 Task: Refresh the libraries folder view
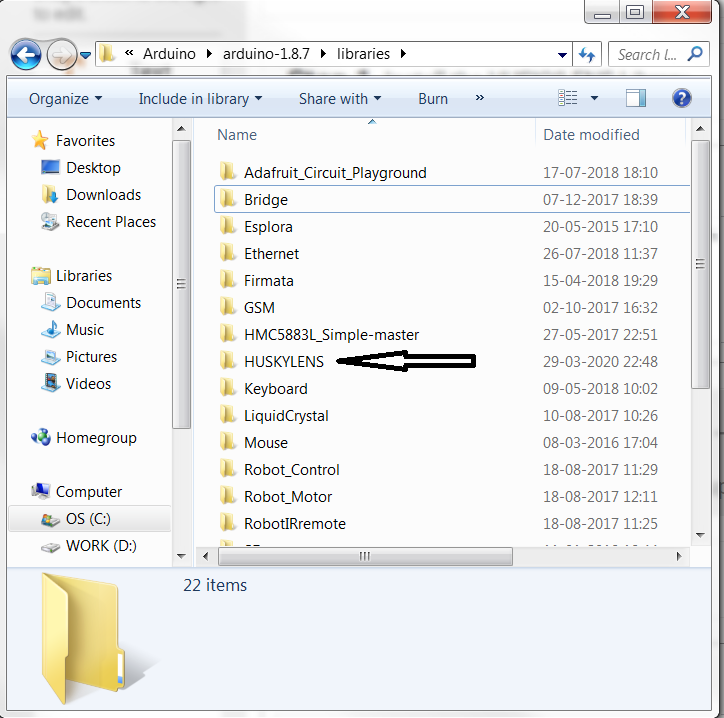[587, 54]
